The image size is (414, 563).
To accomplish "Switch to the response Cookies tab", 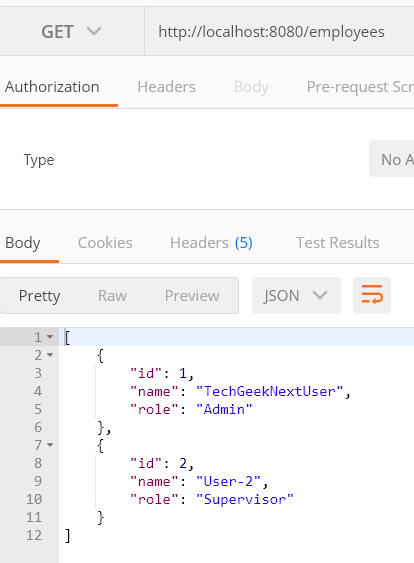I will [105, 243].
